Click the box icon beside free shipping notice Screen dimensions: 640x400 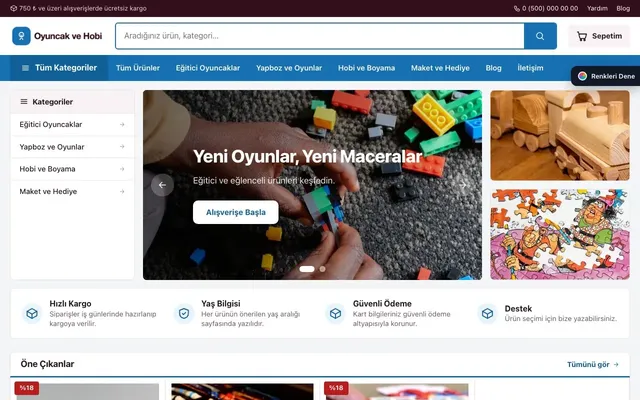pos(13,8)
